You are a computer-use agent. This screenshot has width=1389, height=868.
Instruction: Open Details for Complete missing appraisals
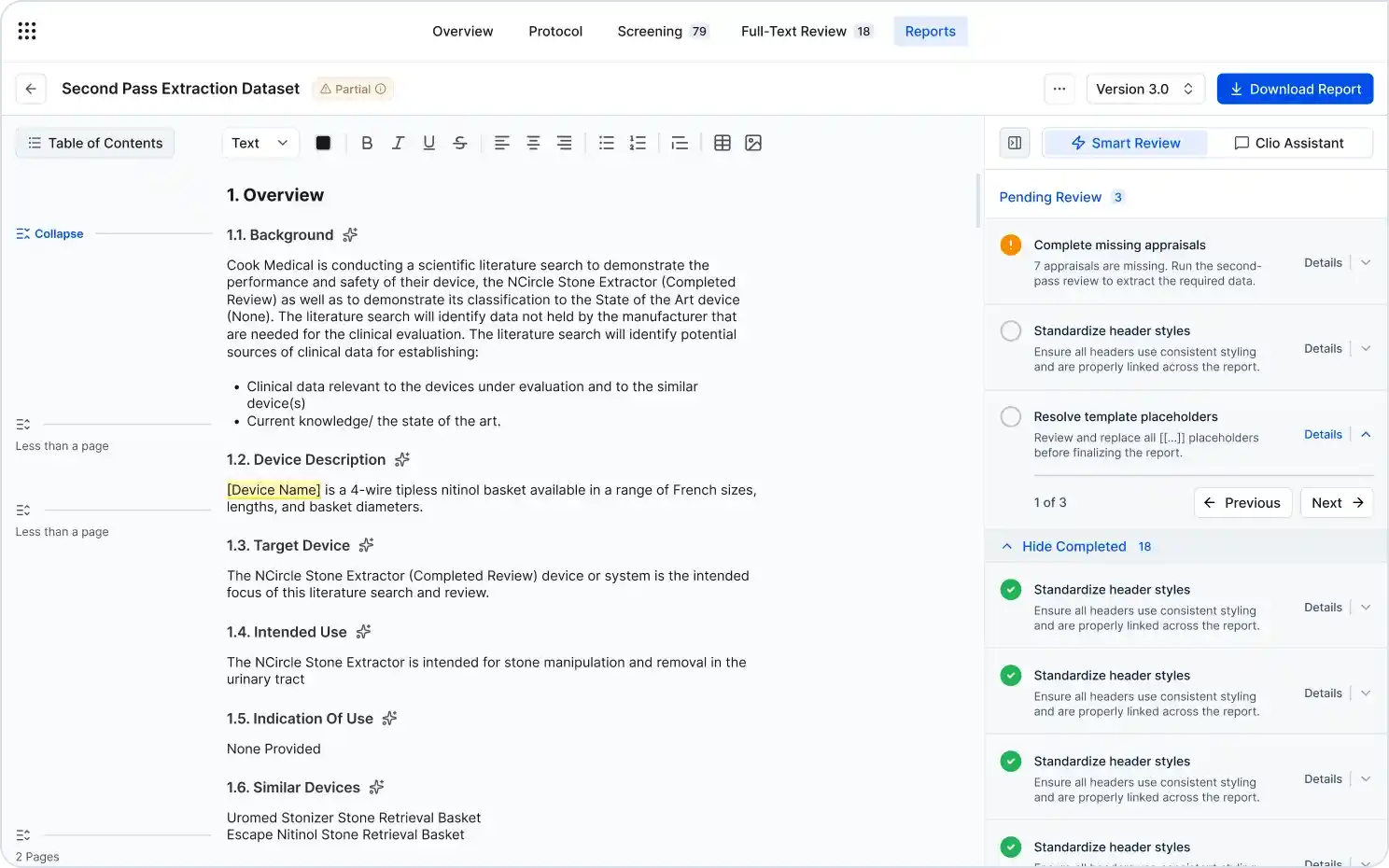[1323, 263]
